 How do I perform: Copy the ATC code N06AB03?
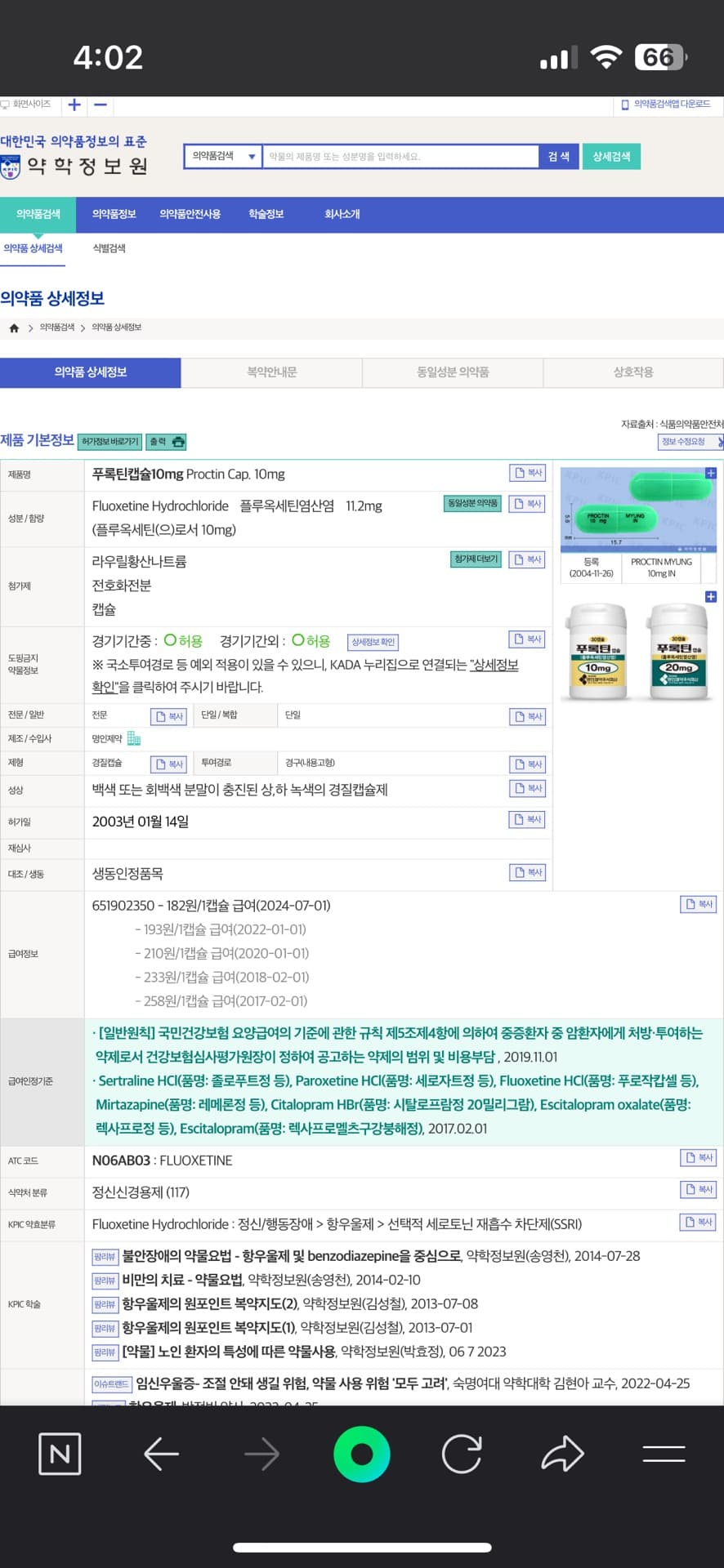(699, 1158)
